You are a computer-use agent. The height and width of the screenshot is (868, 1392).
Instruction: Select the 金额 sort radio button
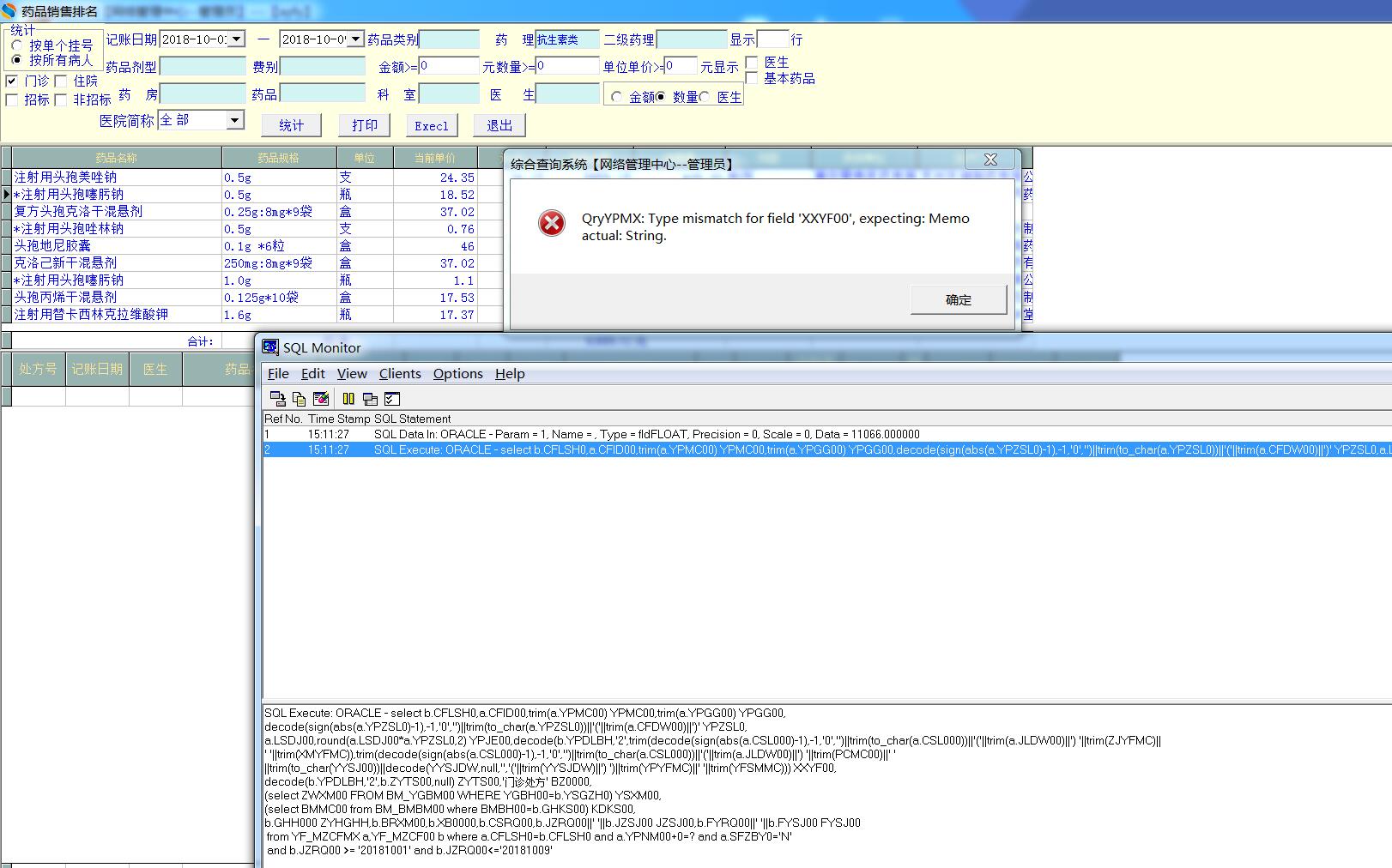[x=616, y=97]
